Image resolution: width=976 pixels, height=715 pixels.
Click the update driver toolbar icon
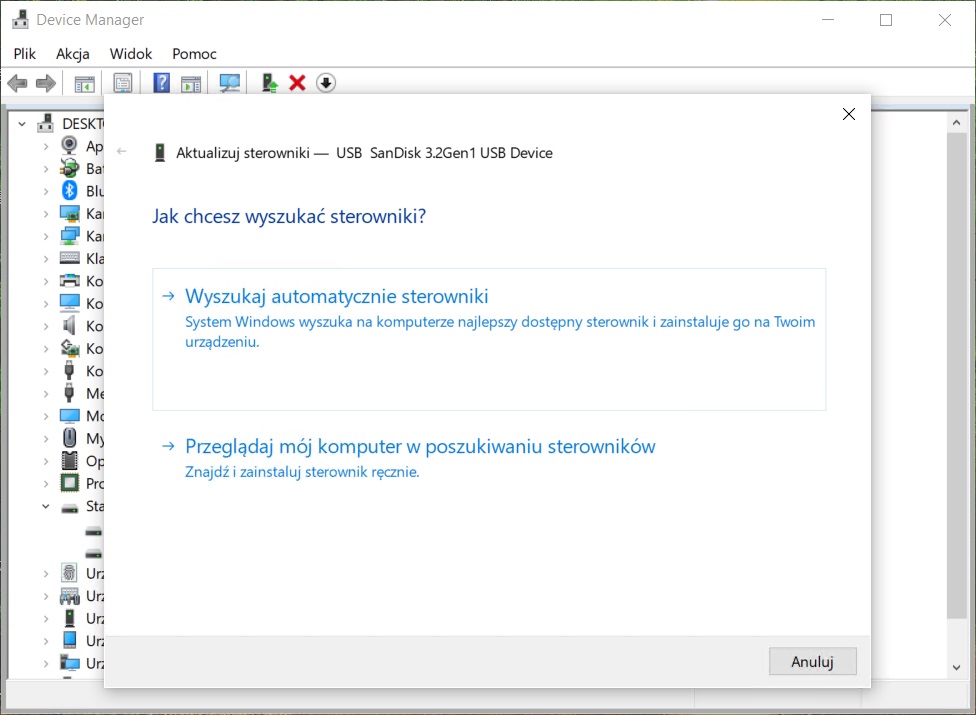(269, 83)
